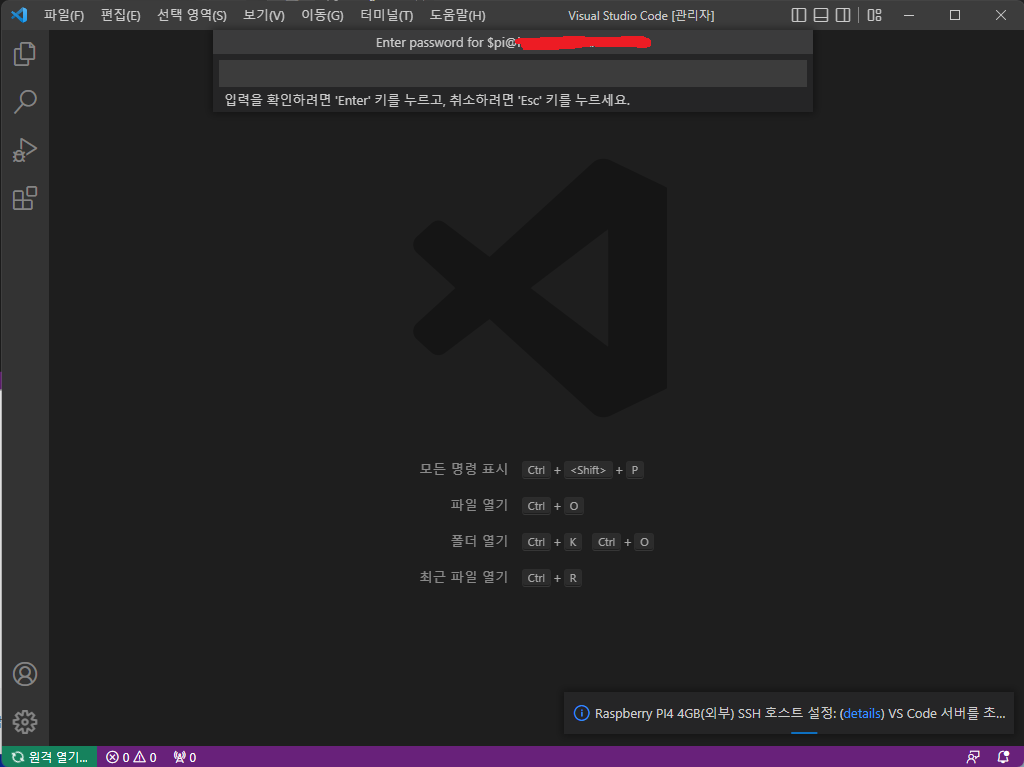Open notifications bell in status bar
The image size is (1024, 767).
(1004, 757)
